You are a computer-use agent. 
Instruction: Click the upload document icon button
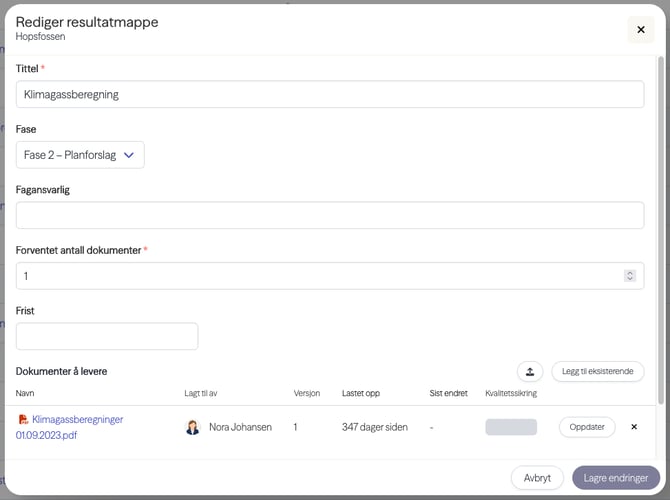(x=529, y=371)
